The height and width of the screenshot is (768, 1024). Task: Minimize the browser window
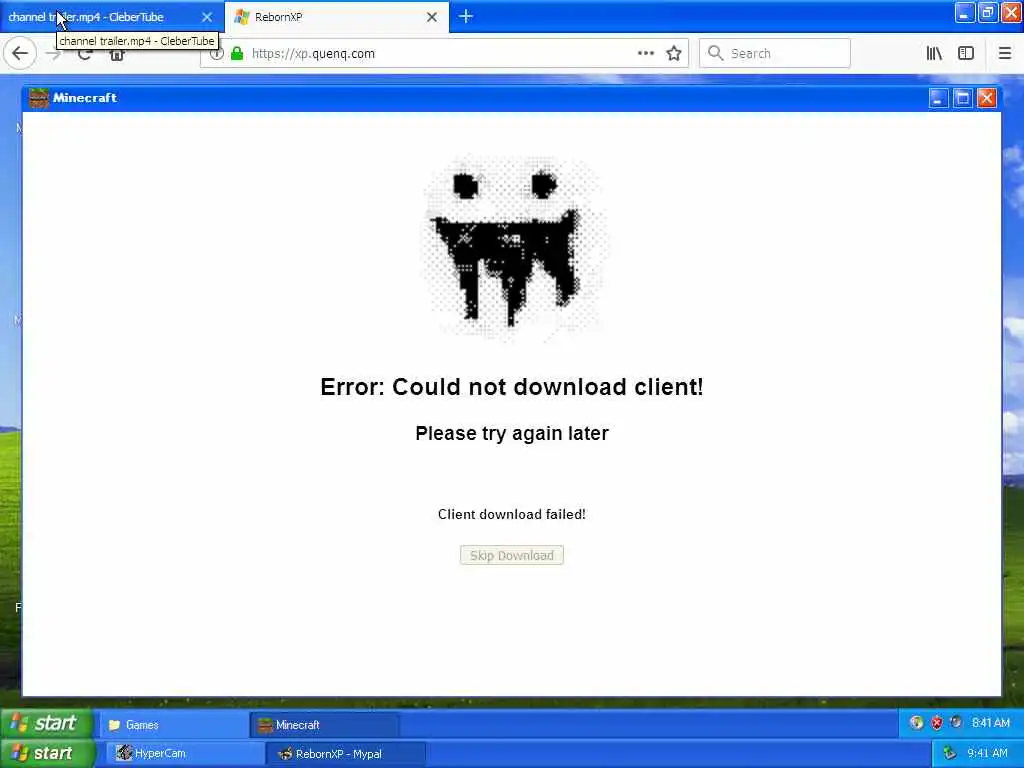coord(964,12)
